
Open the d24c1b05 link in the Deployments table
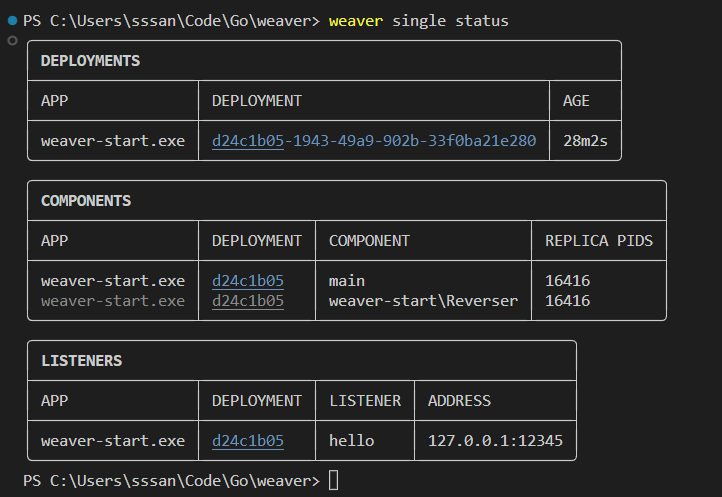[x=248, y=141]
